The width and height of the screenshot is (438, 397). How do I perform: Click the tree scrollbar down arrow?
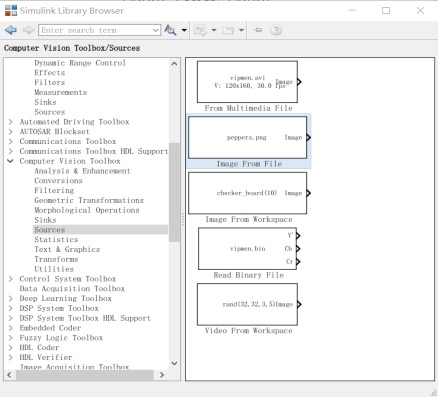(174, 363)
